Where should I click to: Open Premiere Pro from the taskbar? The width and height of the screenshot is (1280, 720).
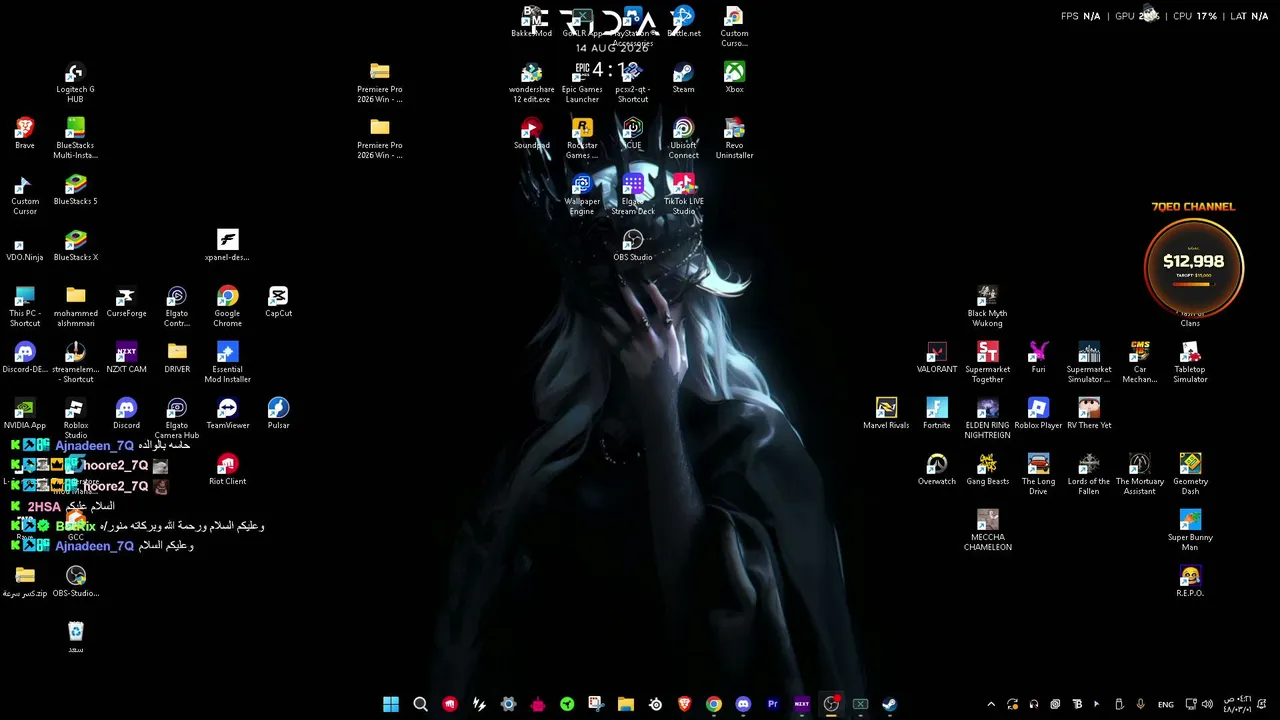point(772,704)
